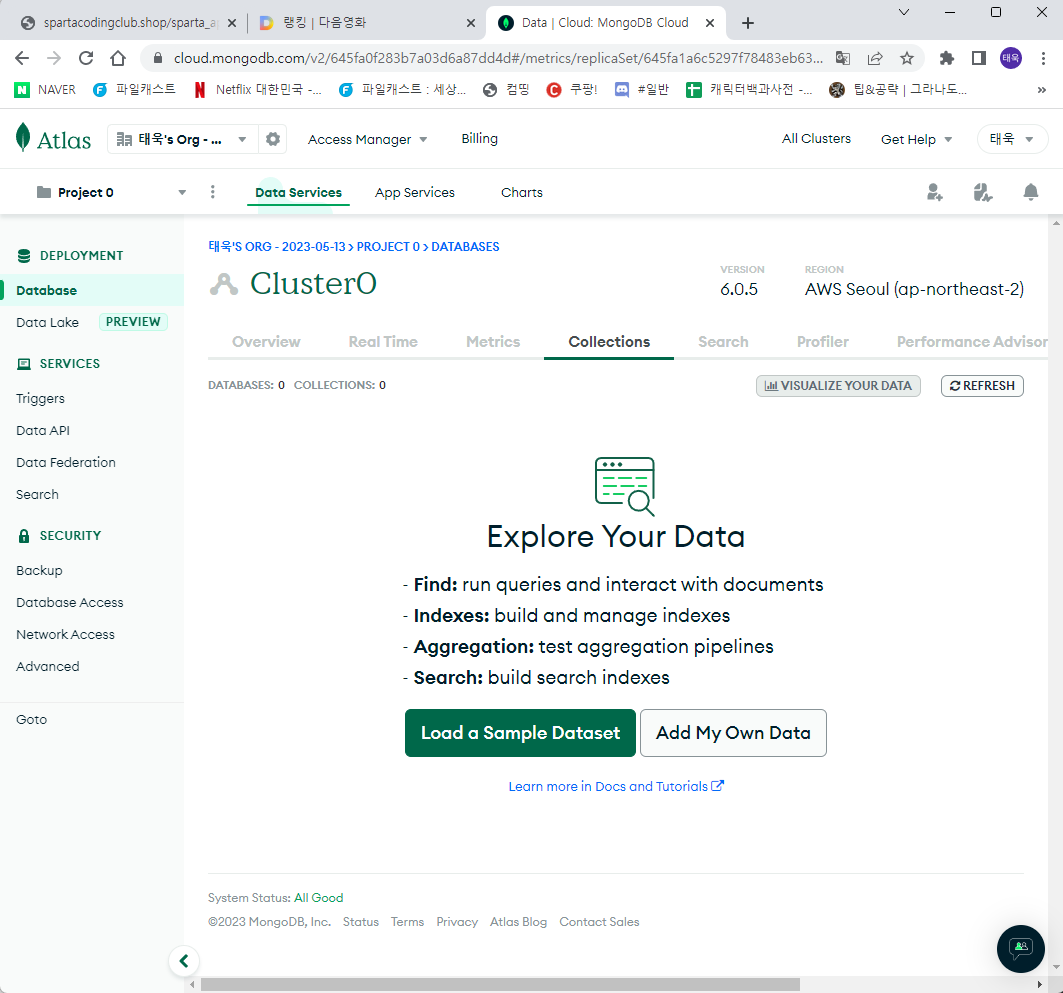Click browser back arrow
Image resolution: width=1063 pixels, height=993 pixels.
[22, 58]
